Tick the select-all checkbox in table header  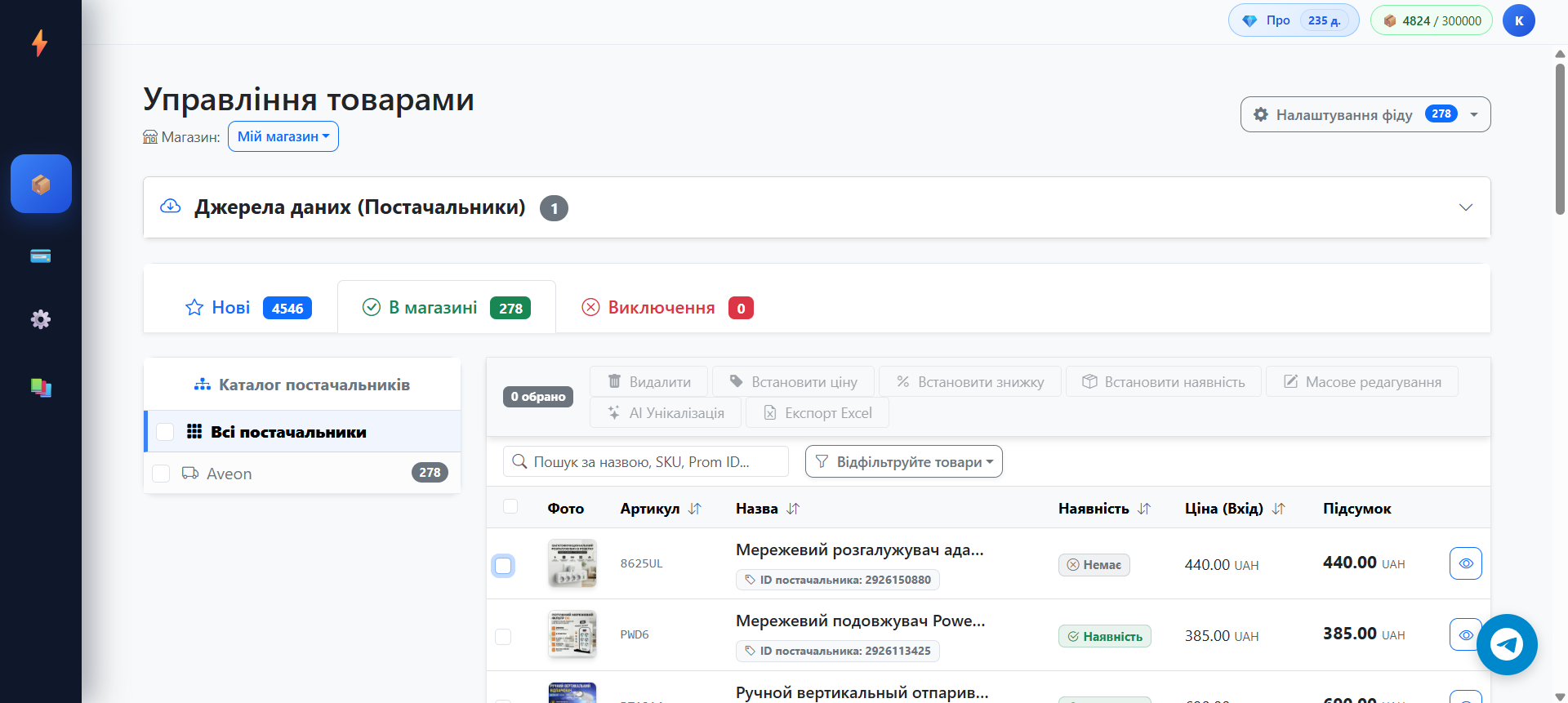510,506
